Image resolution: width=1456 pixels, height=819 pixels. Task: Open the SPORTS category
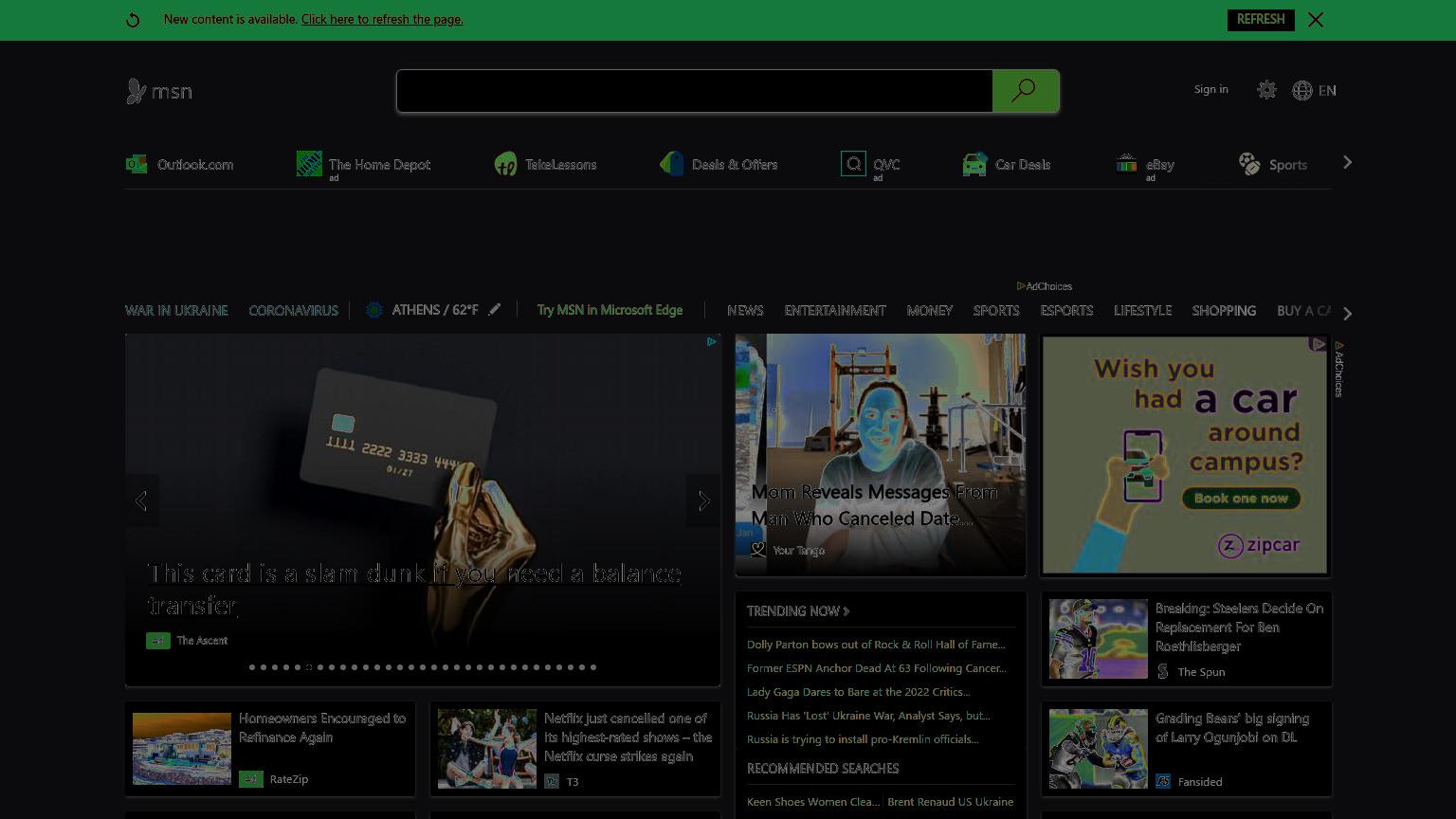(x=996, y=311)
